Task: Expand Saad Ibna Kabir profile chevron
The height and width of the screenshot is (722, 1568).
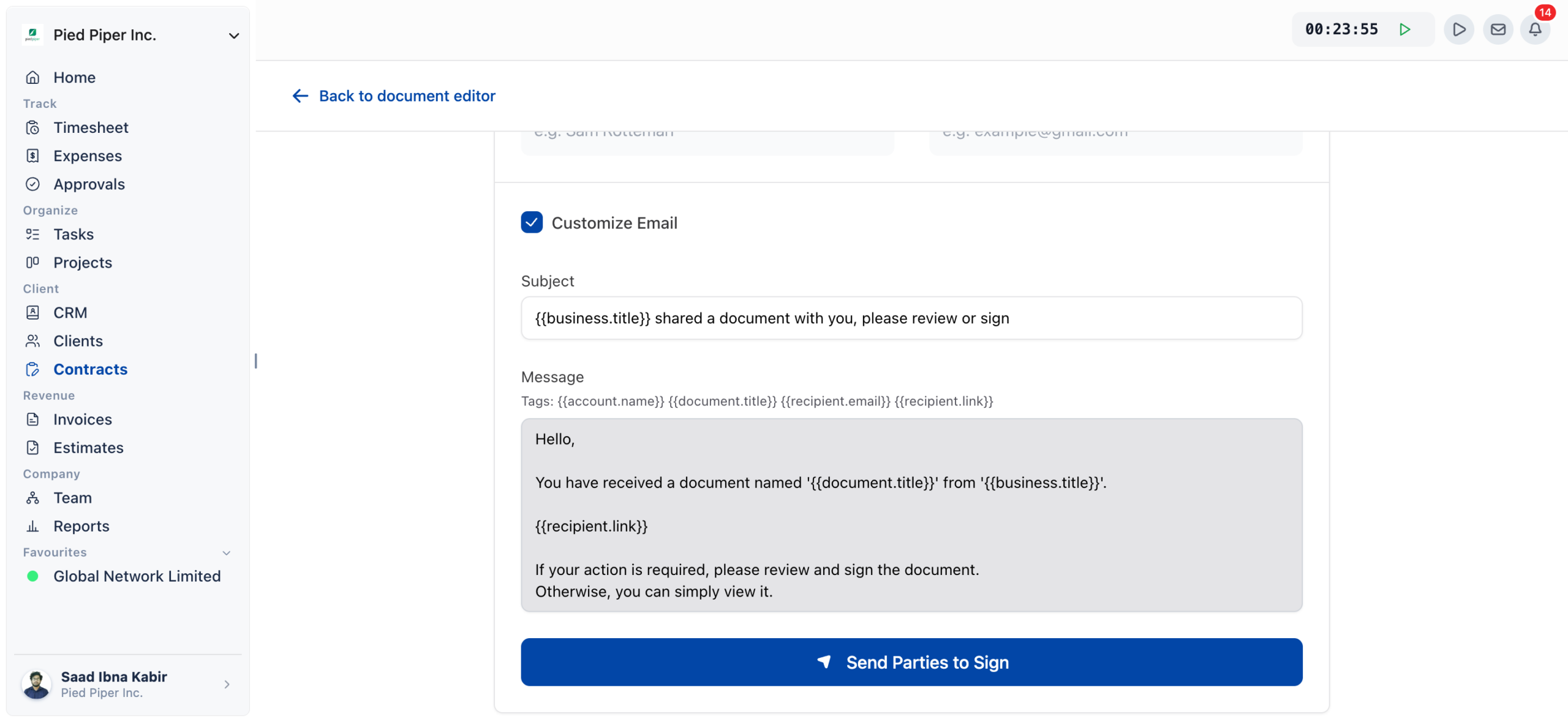Action: click(x=227, y=684)
